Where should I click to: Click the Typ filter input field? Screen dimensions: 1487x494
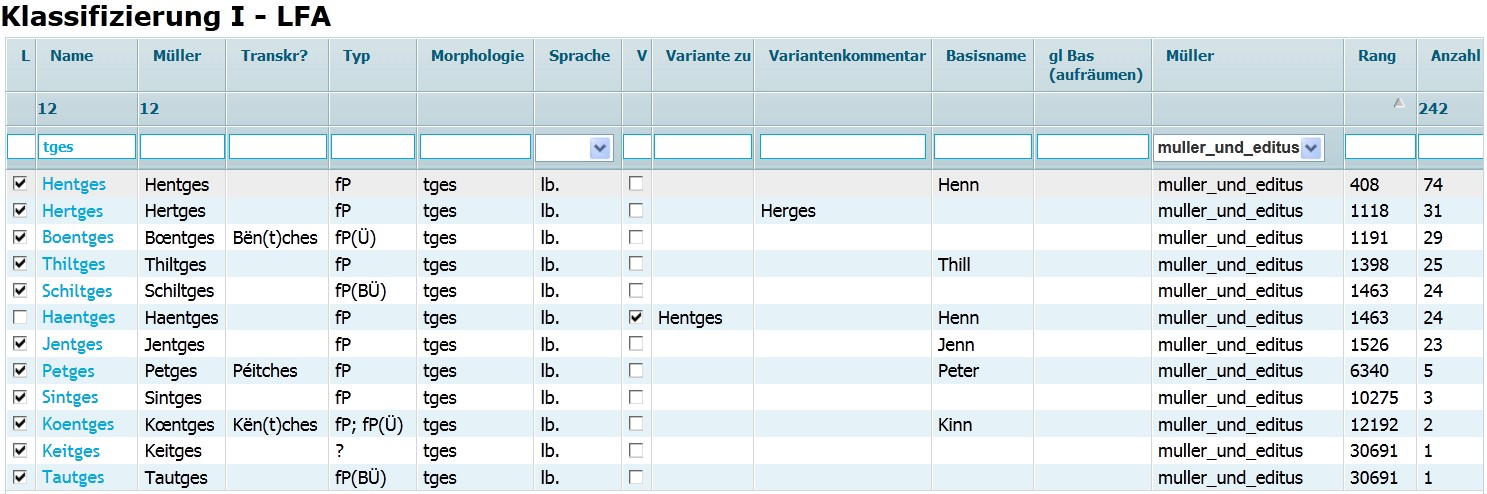coord(372,147)
